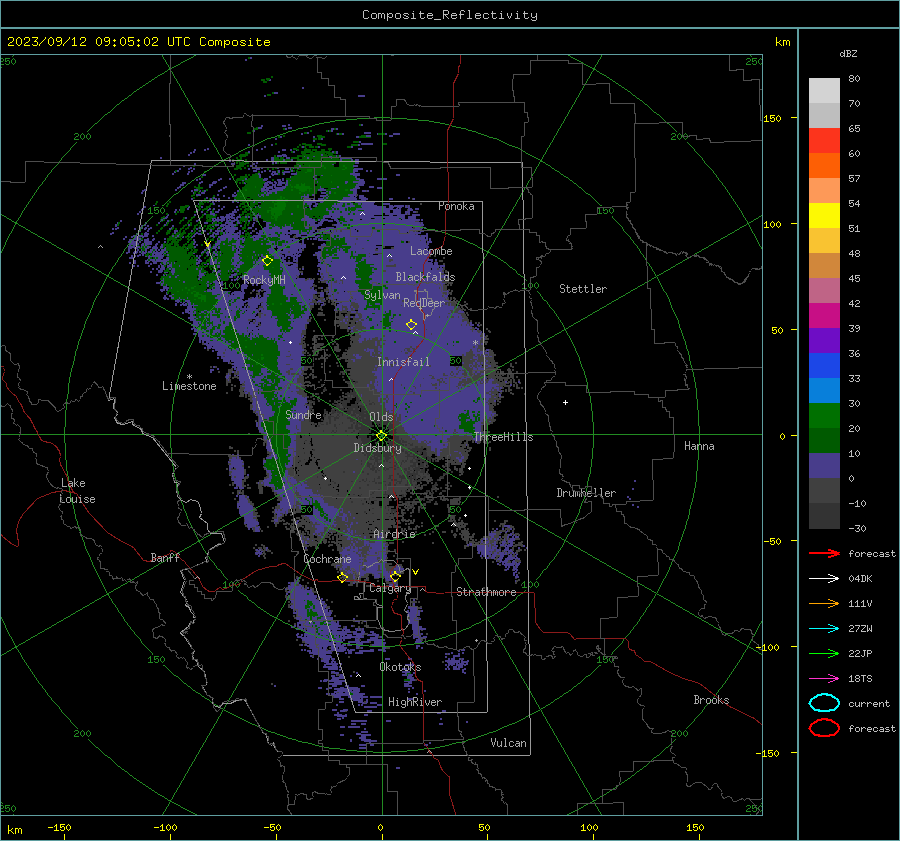Click the Airdrie city label
The width and height of the screenshot is (900, 841).
pyautogui.click(x=394, y=534)
